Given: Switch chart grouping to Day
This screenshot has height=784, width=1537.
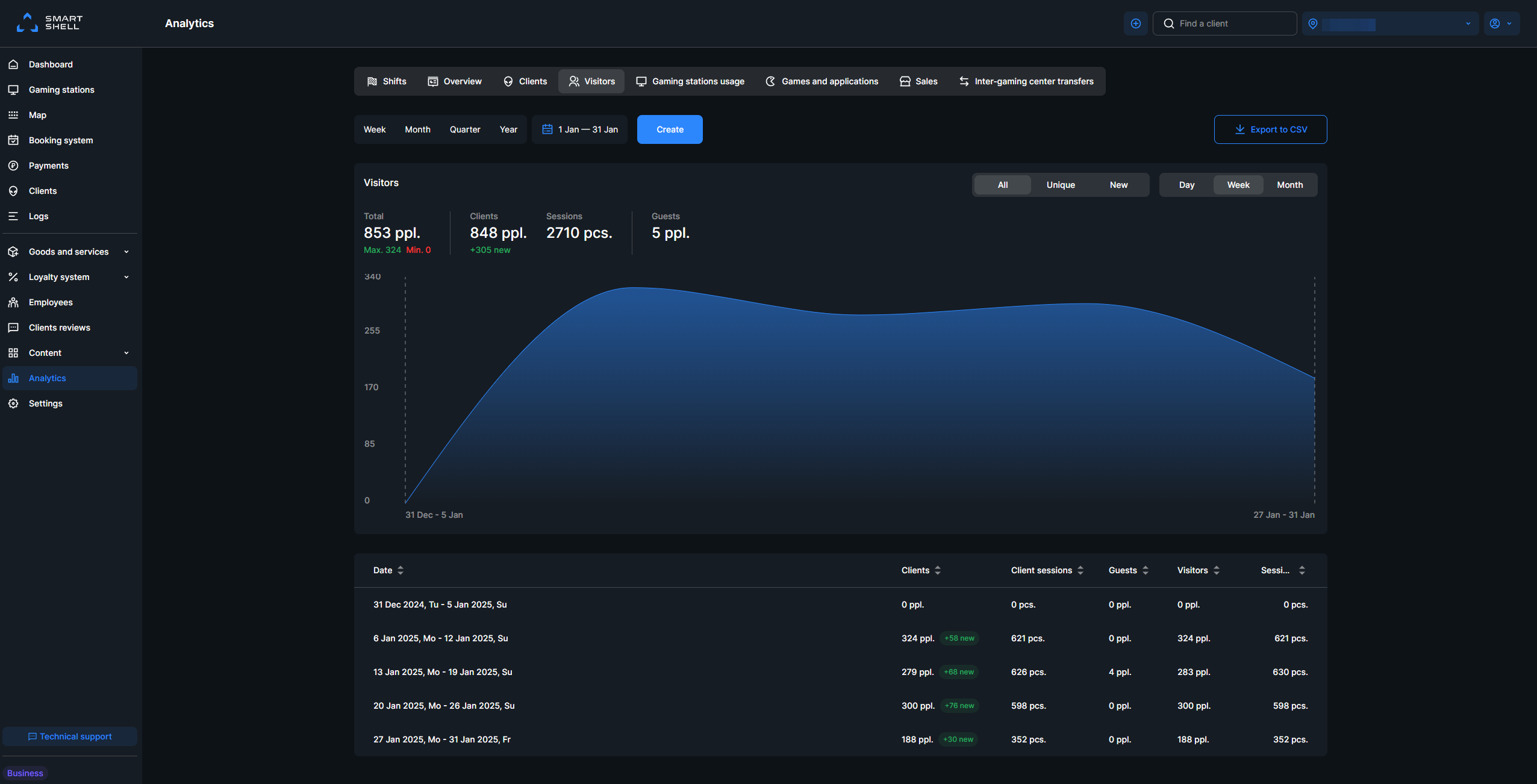Looking at the screenshot, I should point(1186,185).
